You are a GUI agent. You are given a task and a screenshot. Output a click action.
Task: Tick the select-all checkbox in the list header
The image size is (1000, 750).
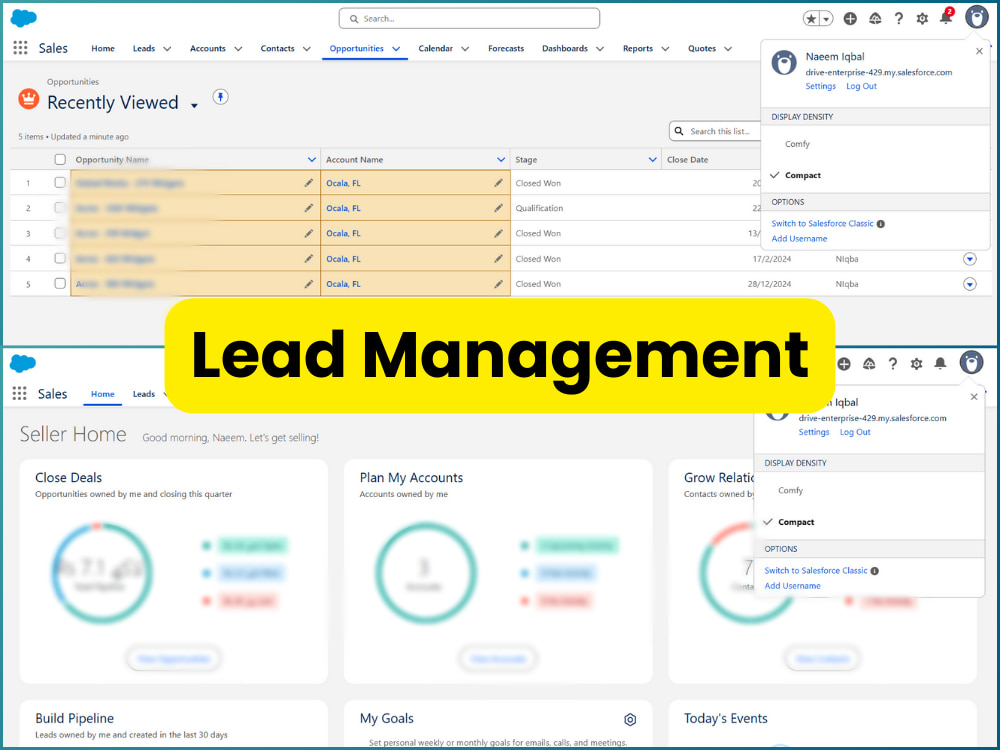60,159
